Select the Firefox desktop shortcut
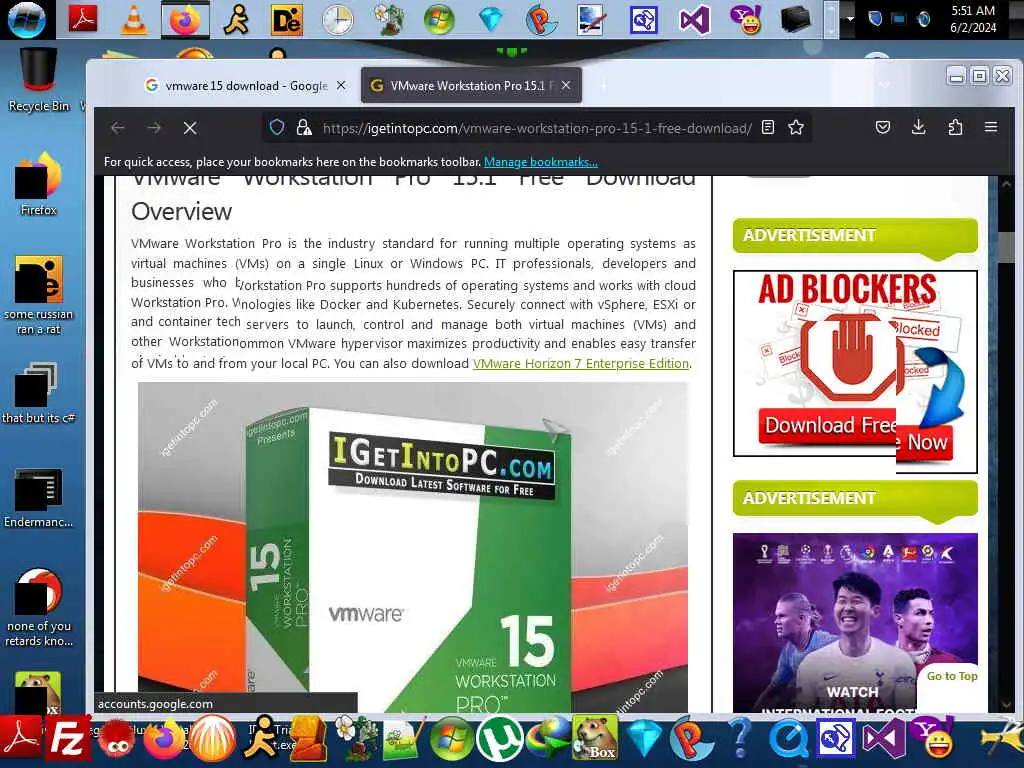This screenshot has width=1024, height=768. point(39,184)
